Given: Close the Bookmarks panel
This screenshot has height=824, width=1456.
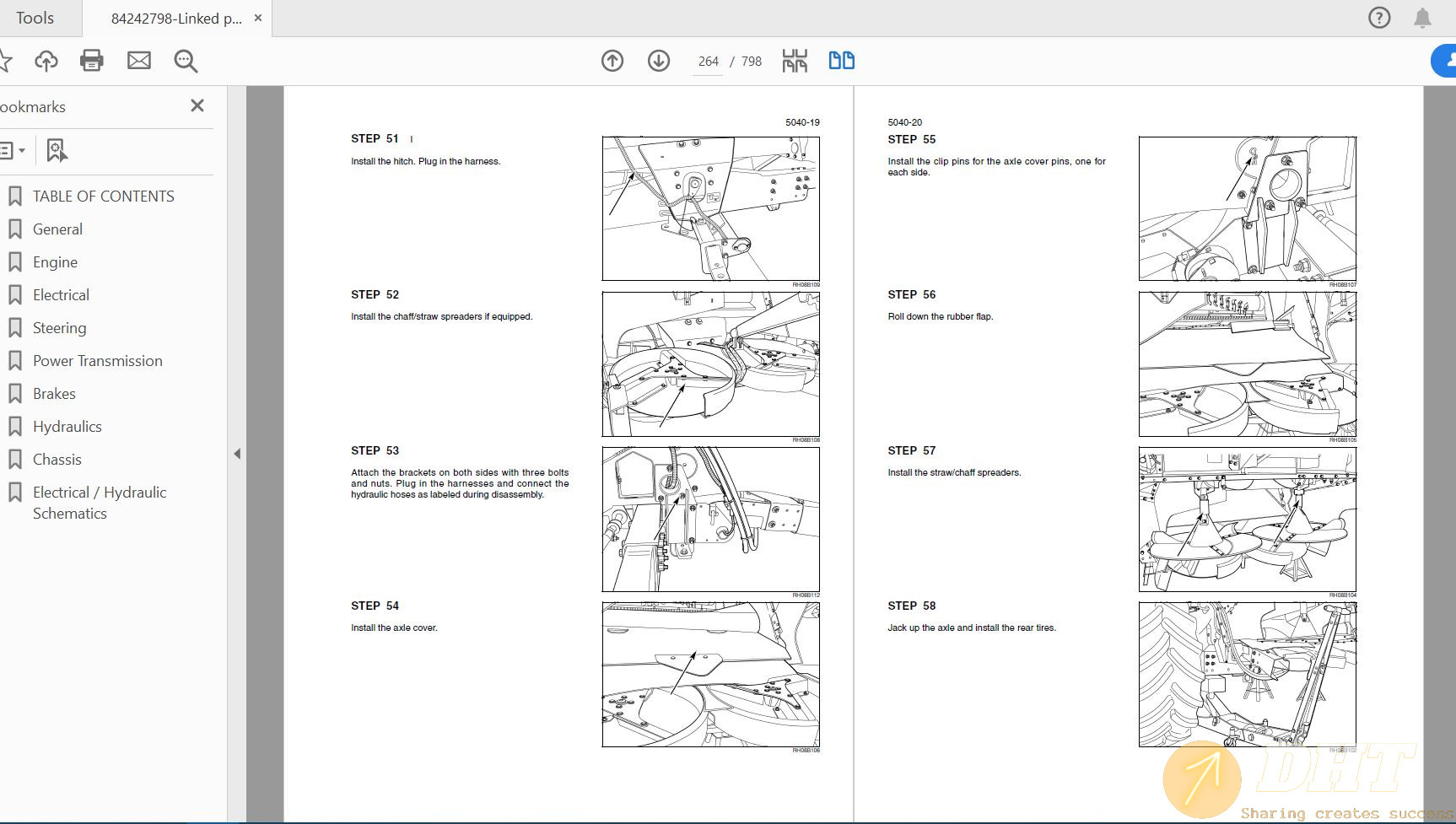Looking at the screenshot, I should (197, 105).
